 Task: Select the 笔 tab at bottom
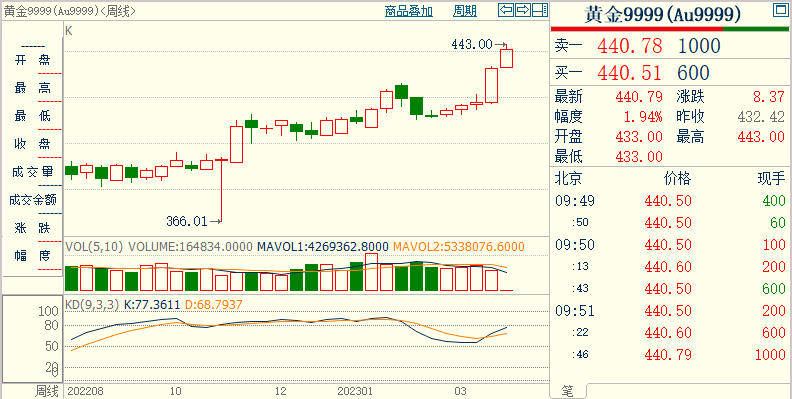point(568,391)
